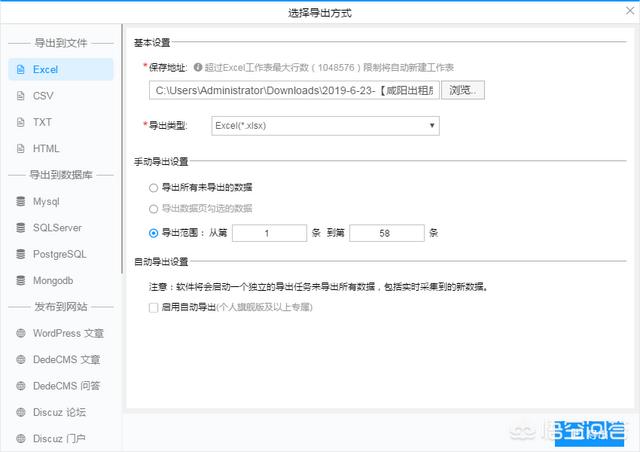Click the Mysql database icon
The height and width of the screenshot is (452, 640).
click(x=20, y=201)
